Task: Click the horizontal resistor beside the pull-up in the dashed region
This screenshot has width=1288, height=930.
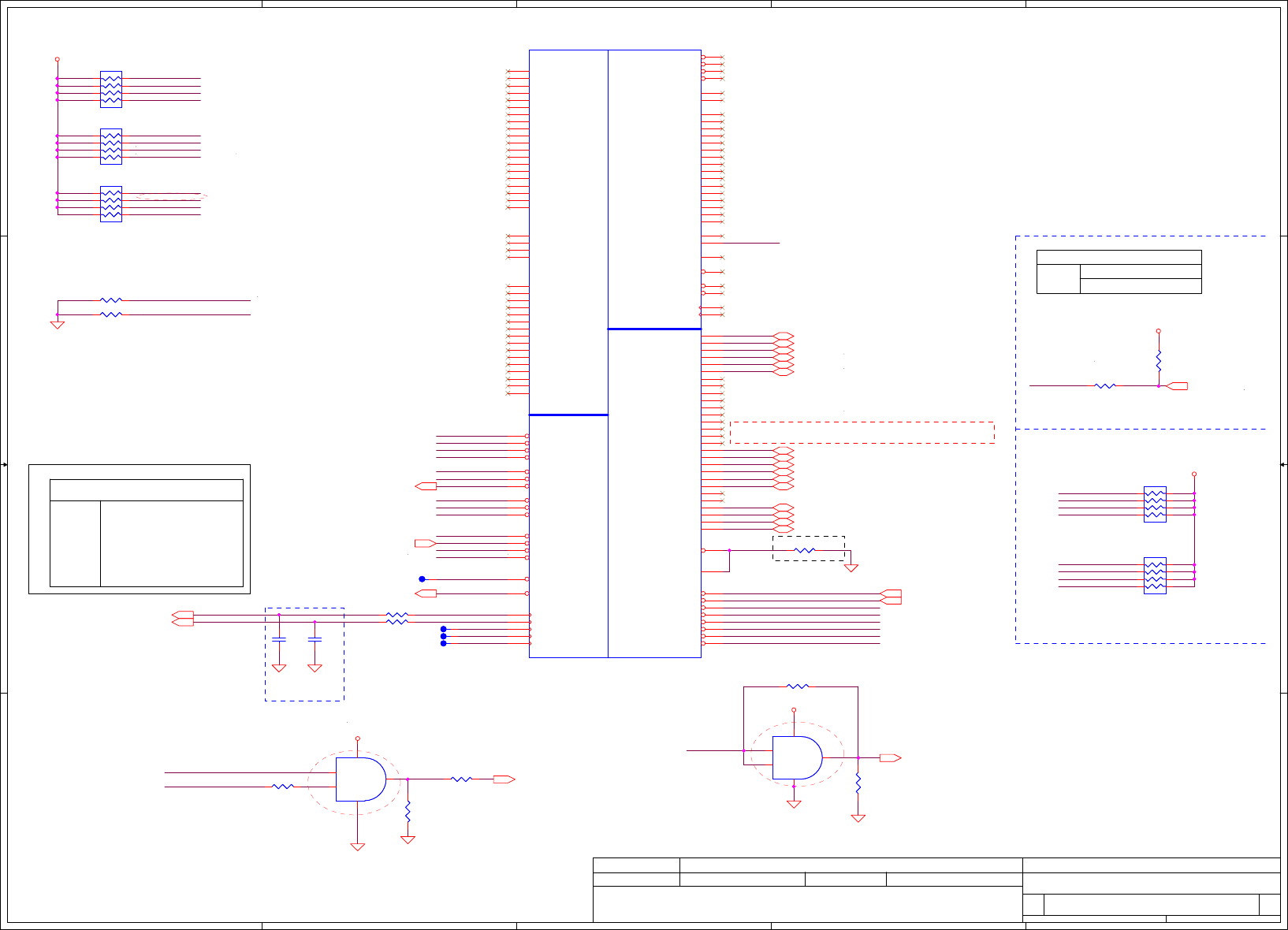Action: (x=1106, y=386)
